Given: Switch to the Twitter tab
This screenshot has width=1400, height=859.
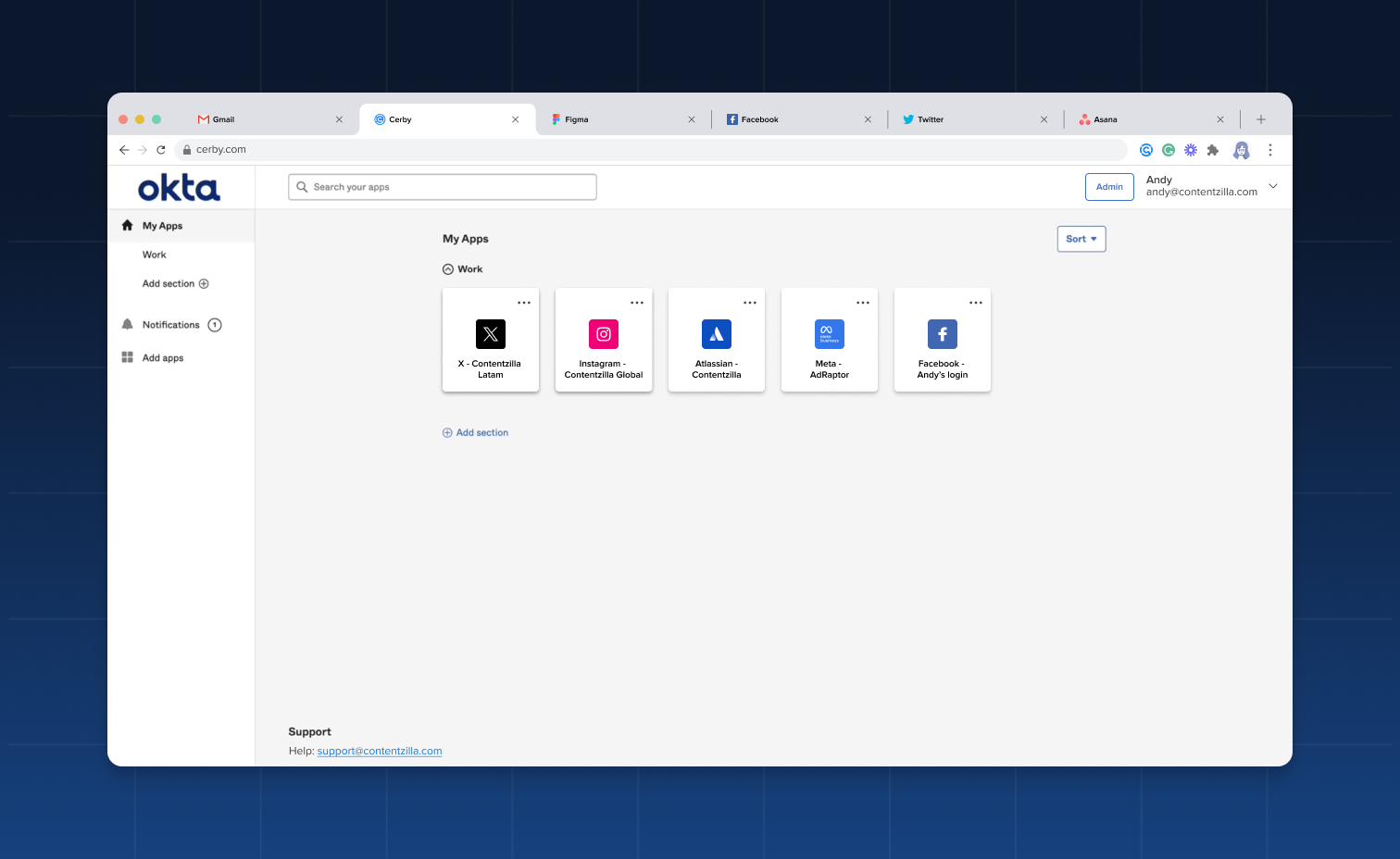Looking at the screenshot, I should (x=976, y=119).
